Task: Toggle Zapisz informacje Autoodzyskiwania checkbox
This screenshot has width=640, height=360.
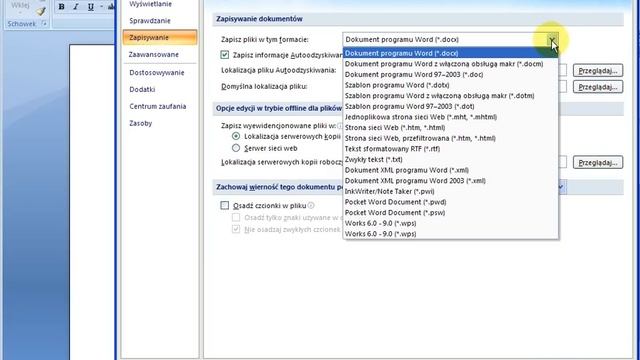Action: (x=224, y=55)
